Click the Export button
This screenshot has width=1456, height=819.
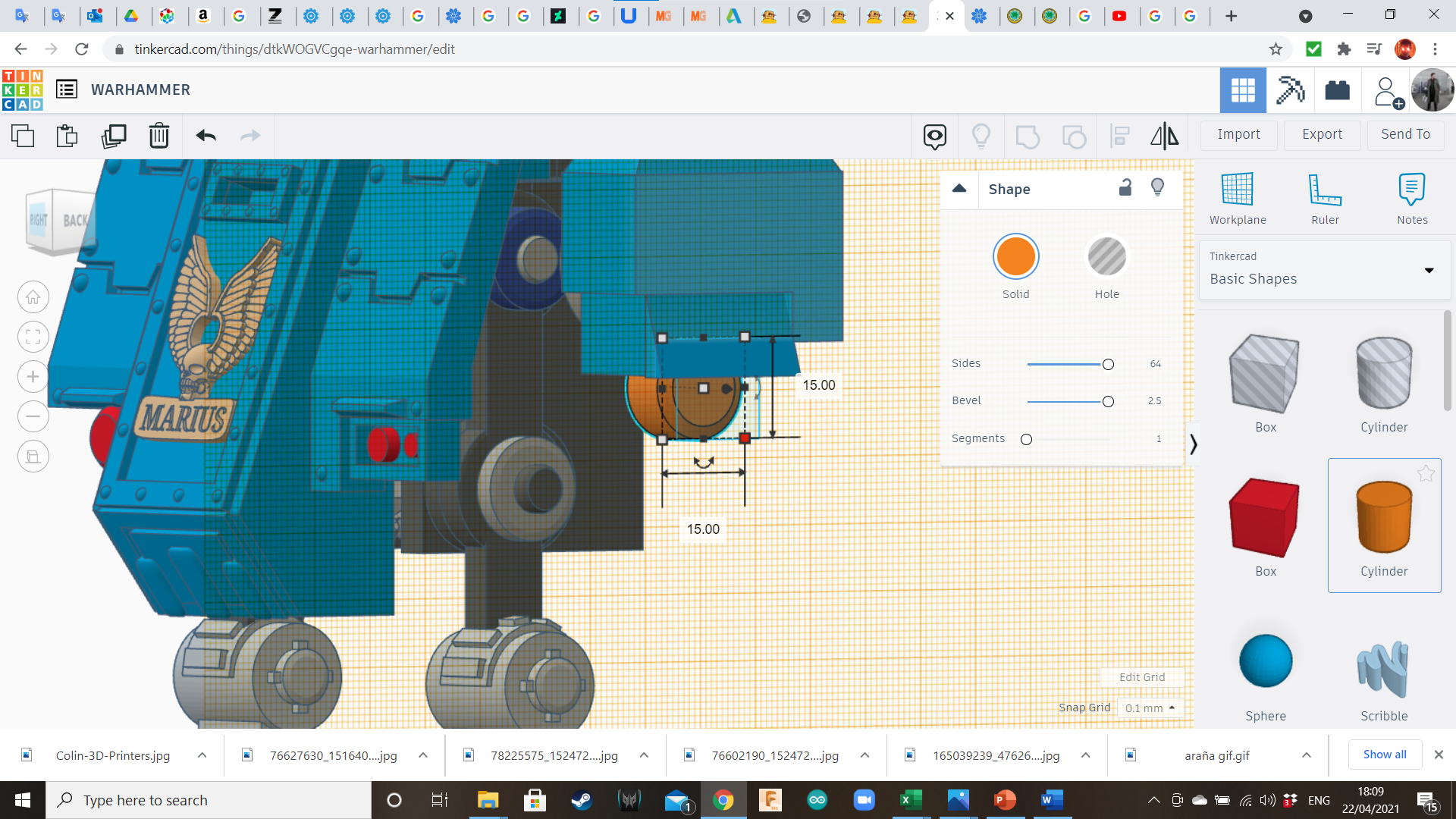click(x=1322, y=134)
